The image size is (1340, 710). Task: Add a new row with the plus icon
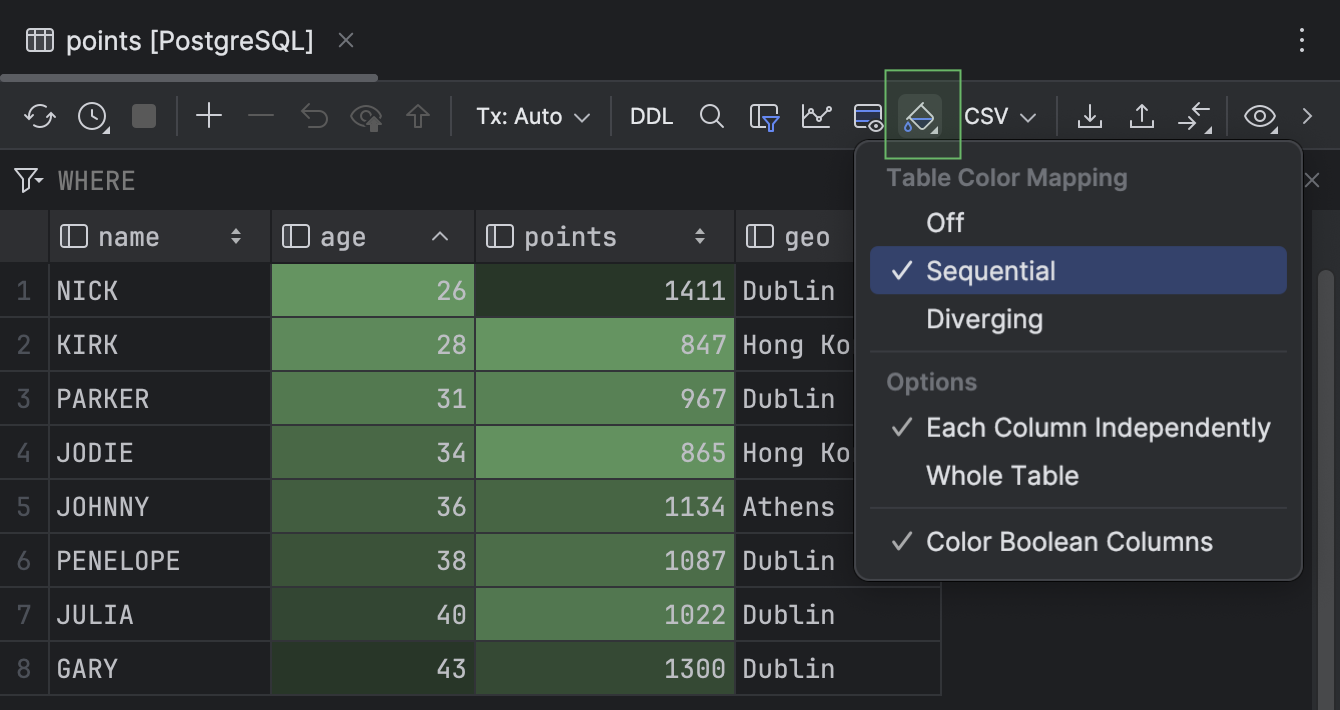(x=209, y=115)
